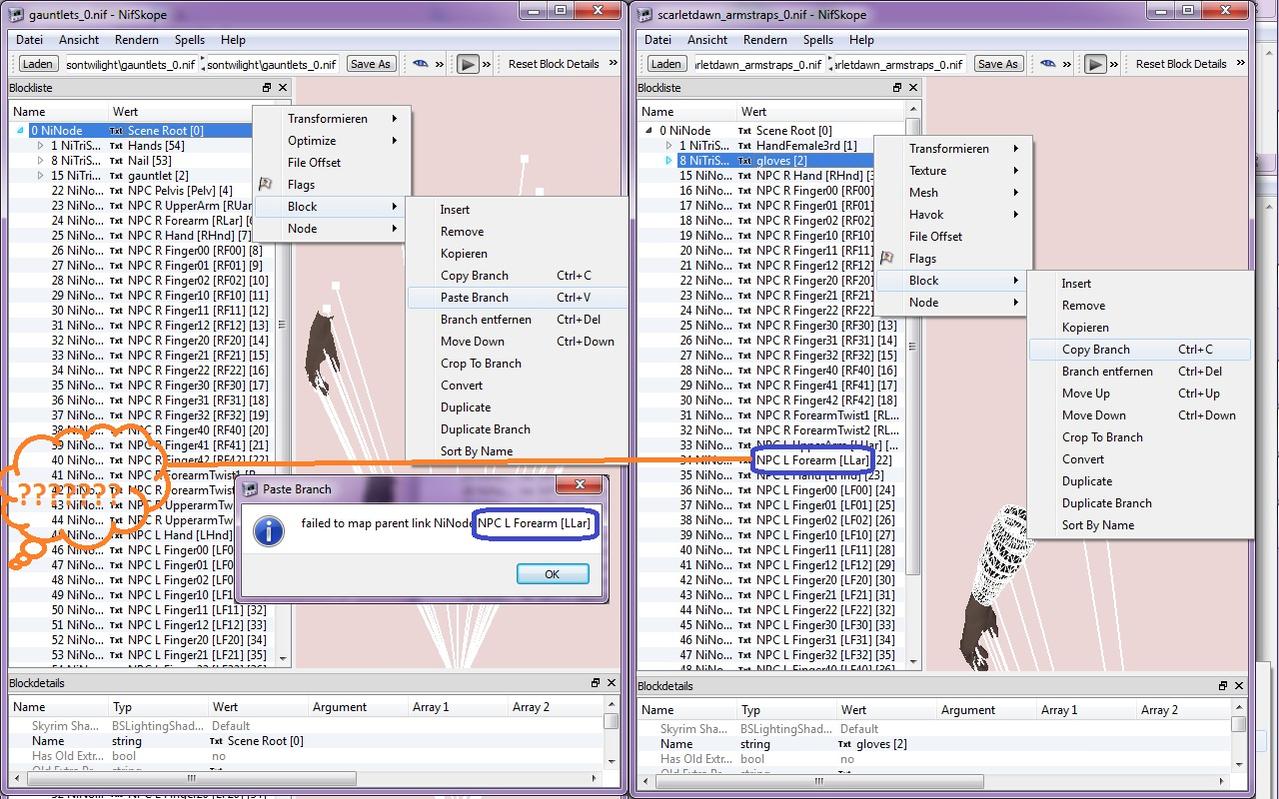Click the info icon in Paste Branch dialog
Image resolution: width=1279 pixels, height=799 pixels.
269,530
